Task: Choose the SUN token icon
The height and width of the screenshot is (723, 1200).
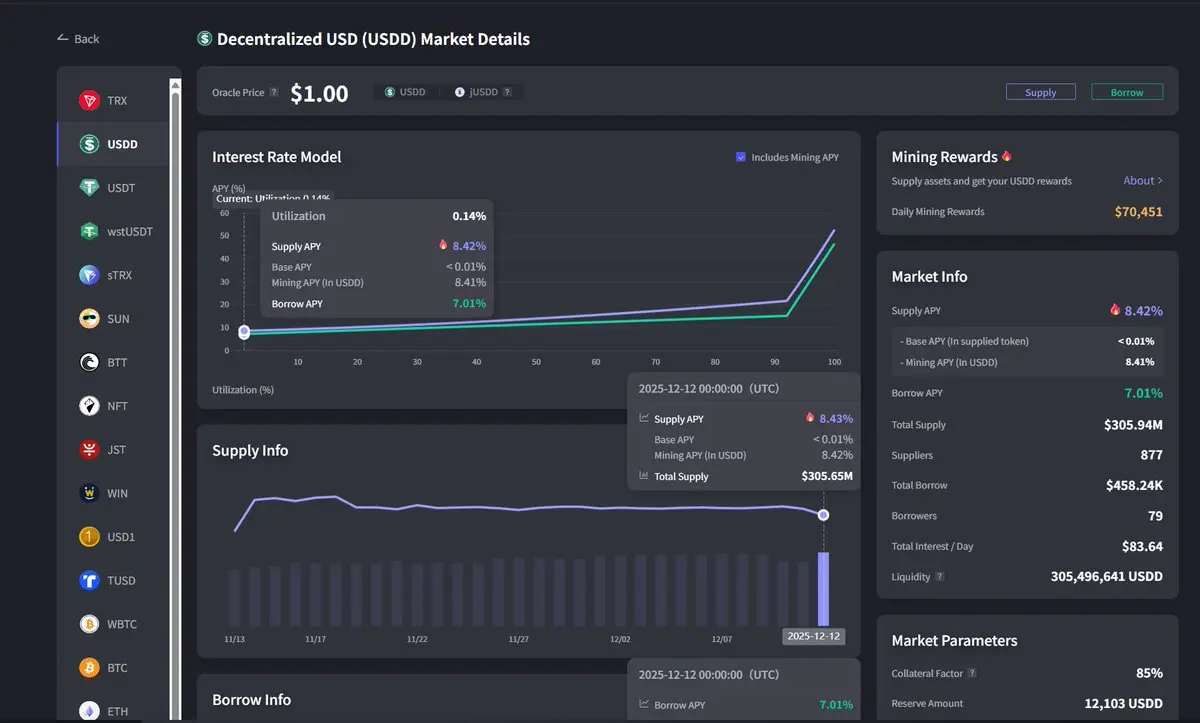Action: click(x=91, y=319)
